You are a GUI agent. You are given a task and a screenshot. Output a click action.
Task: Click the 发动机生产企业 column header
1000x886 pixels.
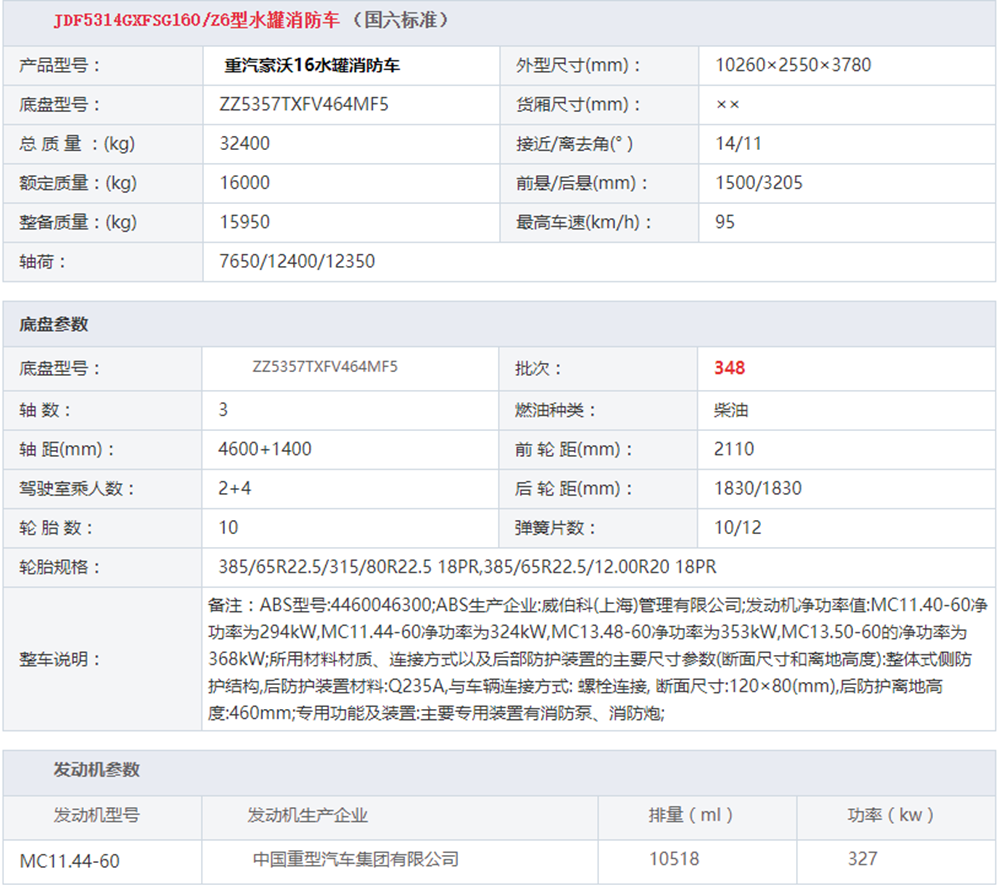tap(307, 815)
